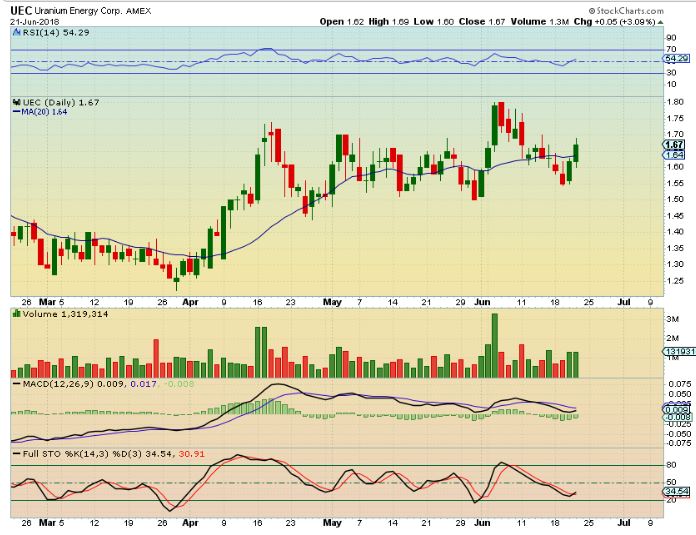Image resolution: width=696 pixels, height=535 pixels.
Task: Click the 1.67 last price tag on price axis
Action: coord(674,145)
